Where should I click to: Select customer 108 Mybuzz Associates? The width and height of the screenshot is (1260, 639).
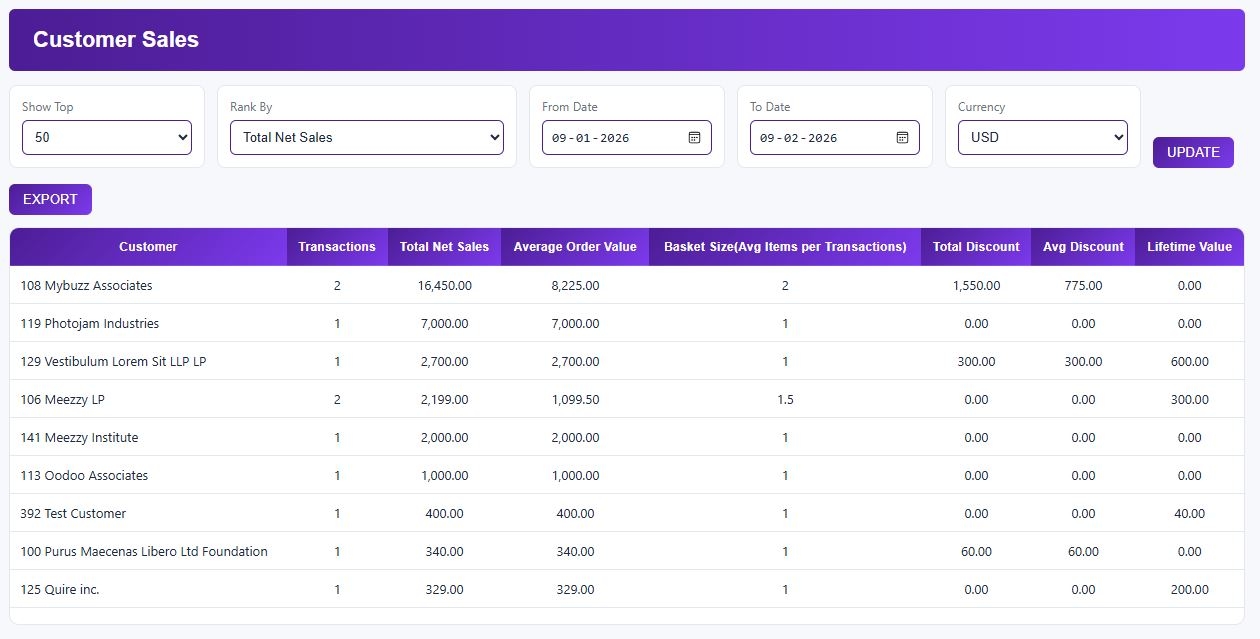point(86,285)
